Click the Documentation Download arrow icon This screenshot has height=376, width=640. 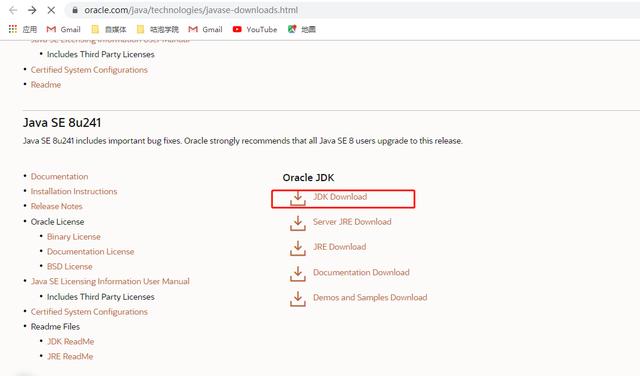coord(298,274)
